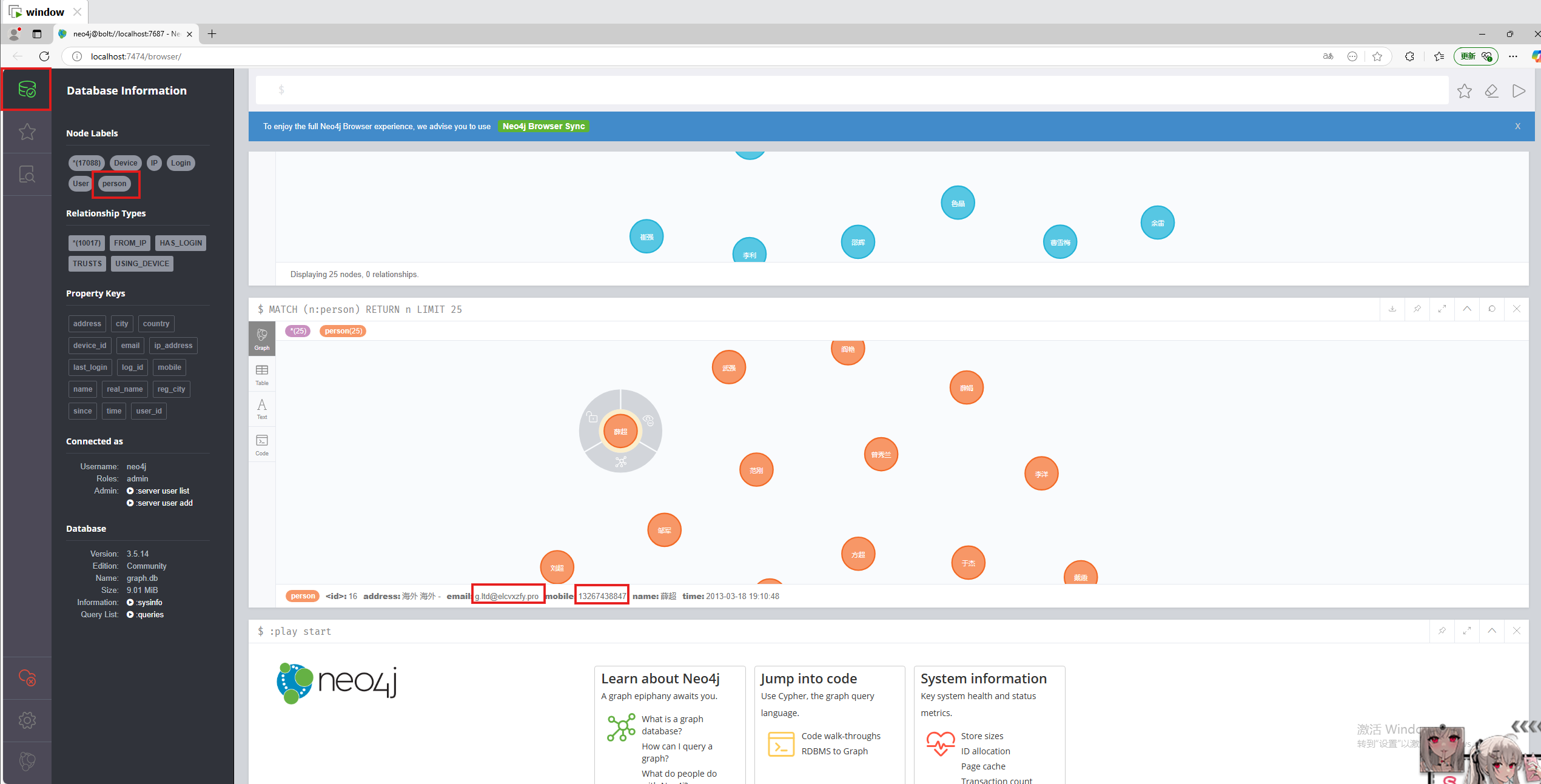Screen dimensions: 1541x784
Task: Click the :server user list link
Action: (x=163, y=491)
